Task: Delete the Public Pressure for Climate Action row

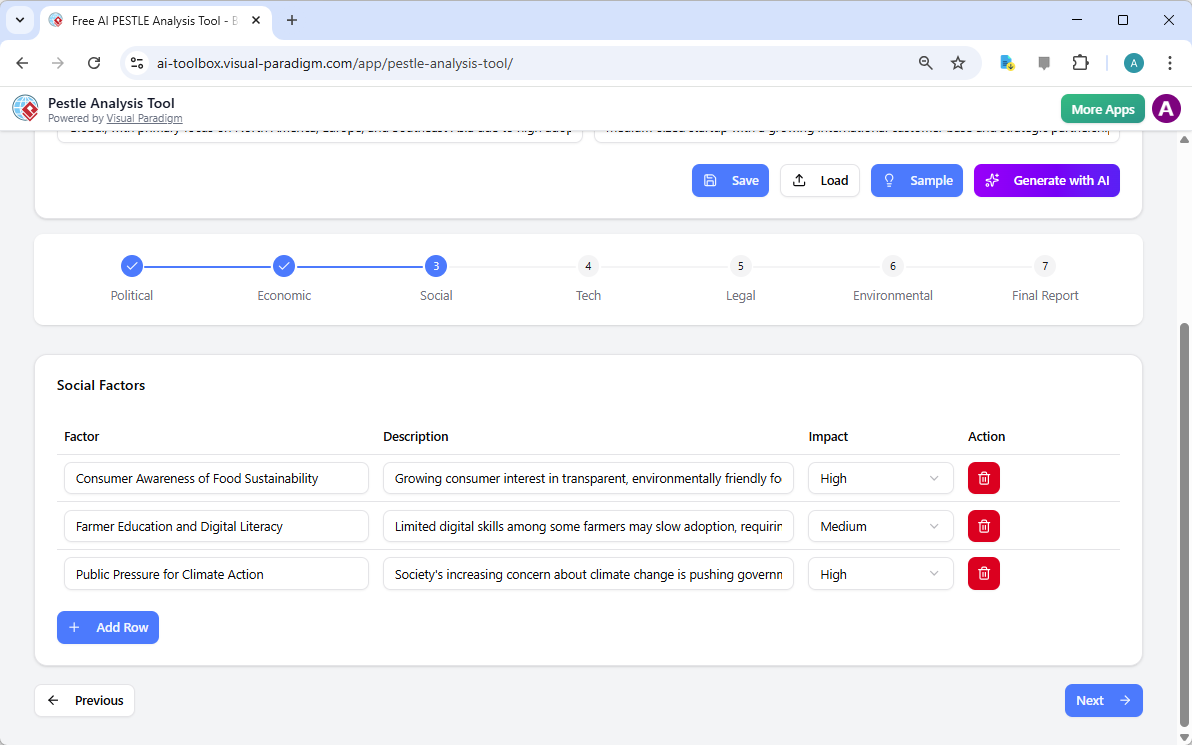Action: coord(983,573)
